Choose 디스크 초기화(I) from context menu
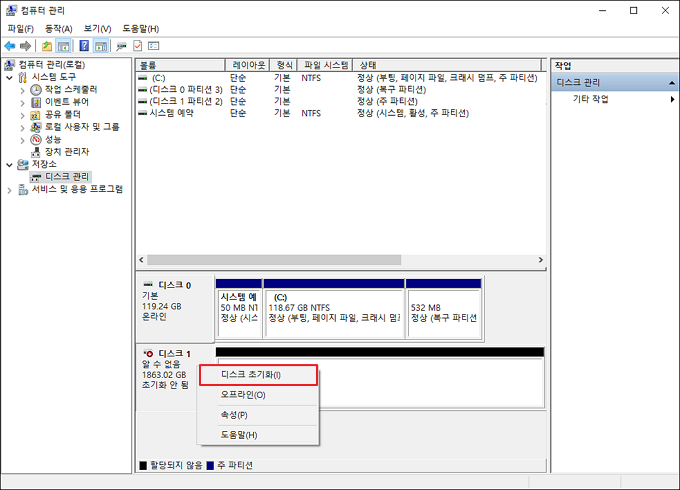 click(258, 375)
